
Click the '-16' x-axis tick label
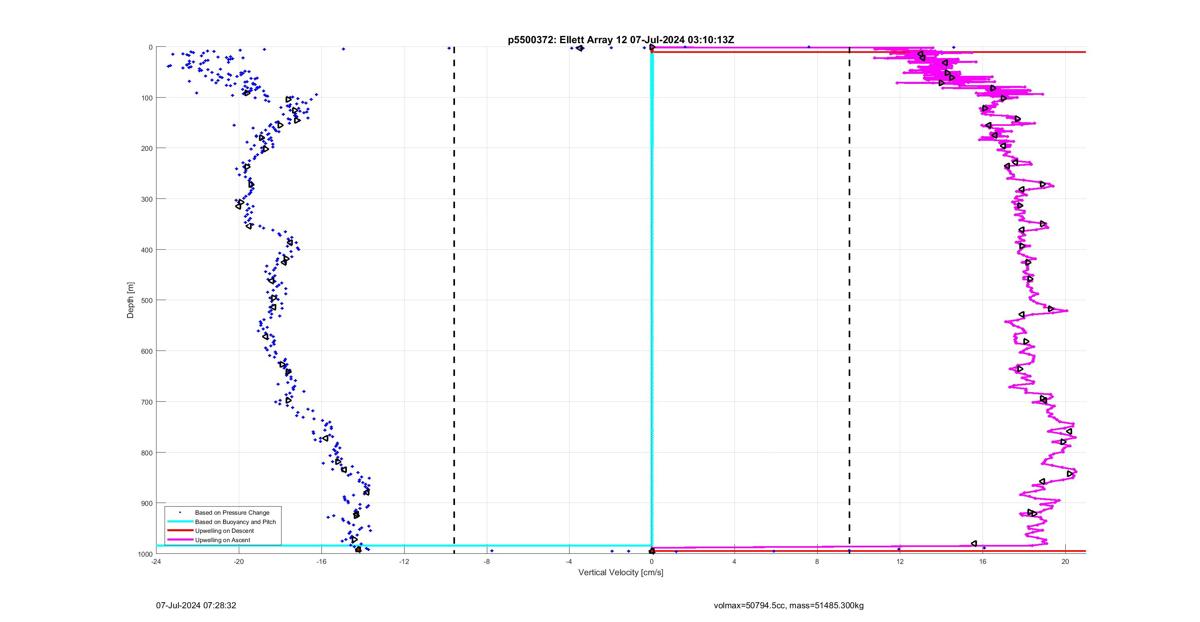[x=321, y=562]
